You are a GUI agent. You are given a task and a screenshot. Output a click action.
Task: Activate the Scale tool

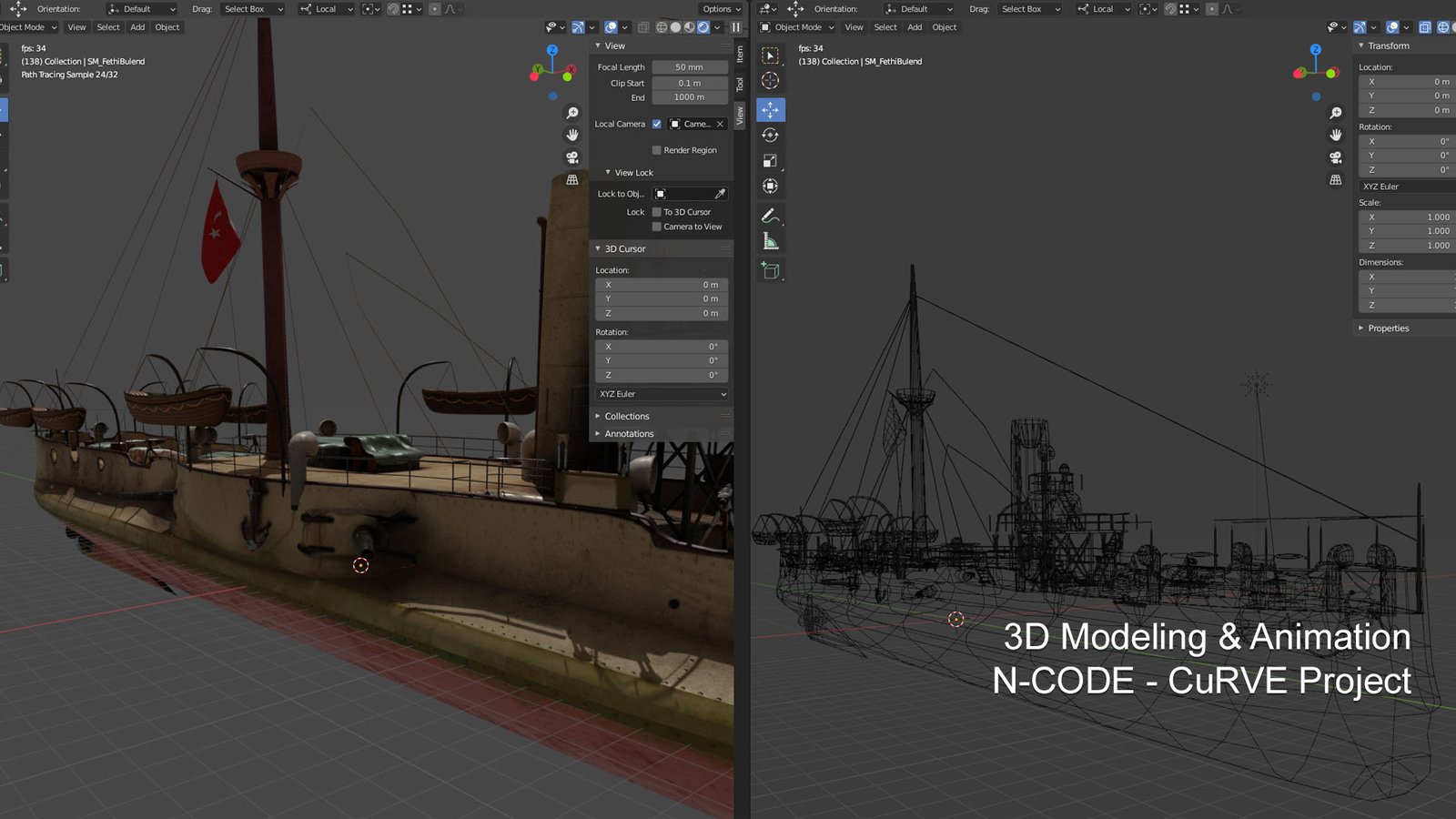(770, 161)
